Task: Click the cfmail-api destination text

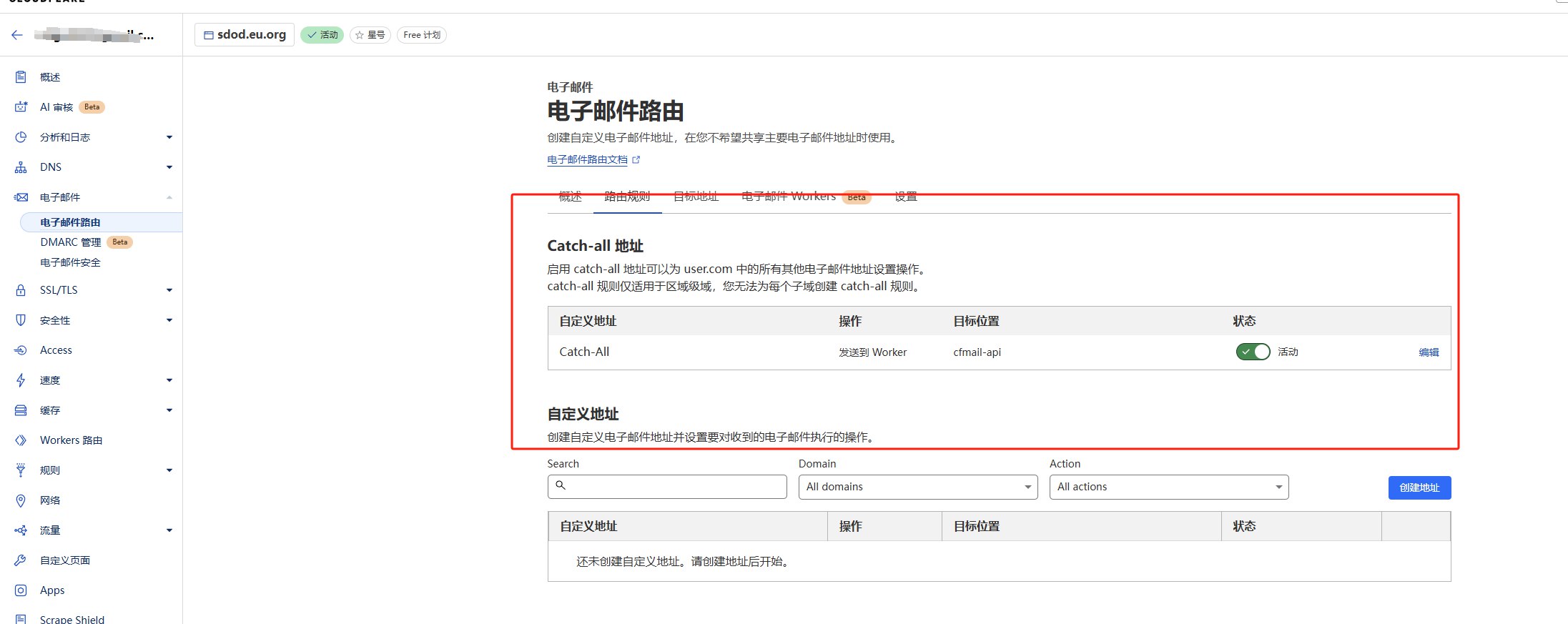Action: coord(977,352)
